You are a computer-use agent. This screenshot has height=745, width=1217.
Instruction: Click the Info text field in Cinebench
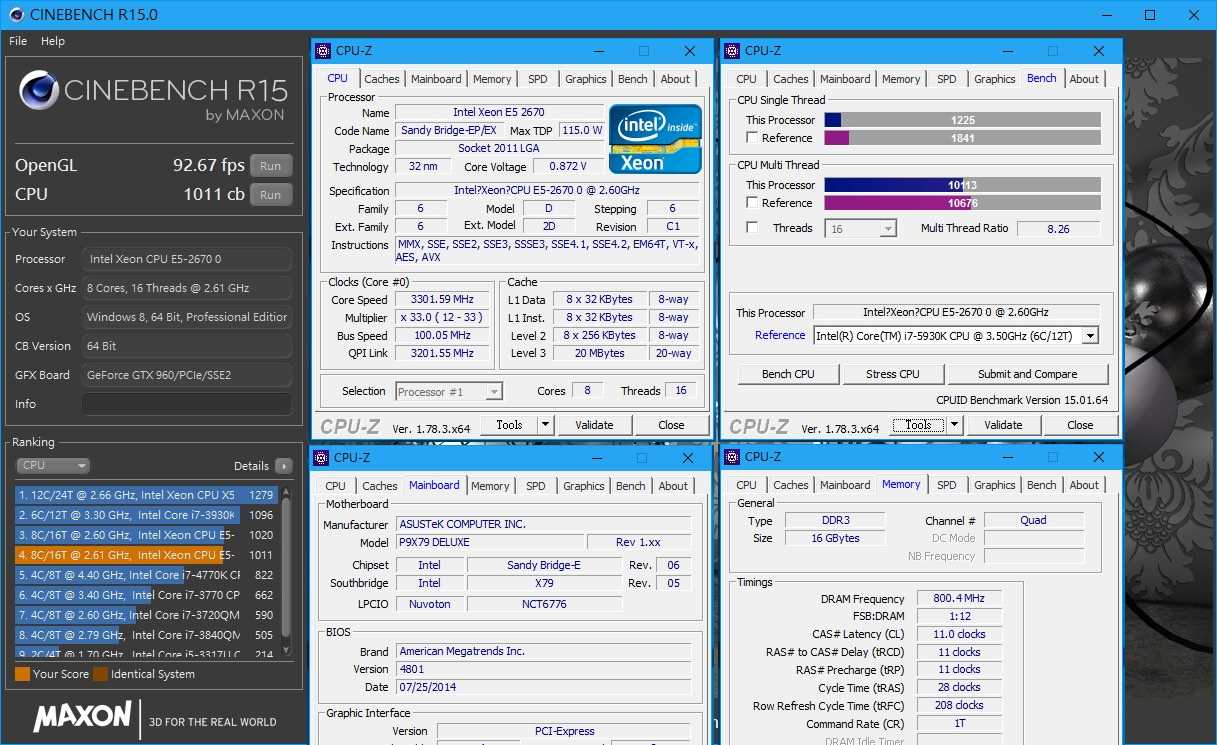tap(187, 404)
